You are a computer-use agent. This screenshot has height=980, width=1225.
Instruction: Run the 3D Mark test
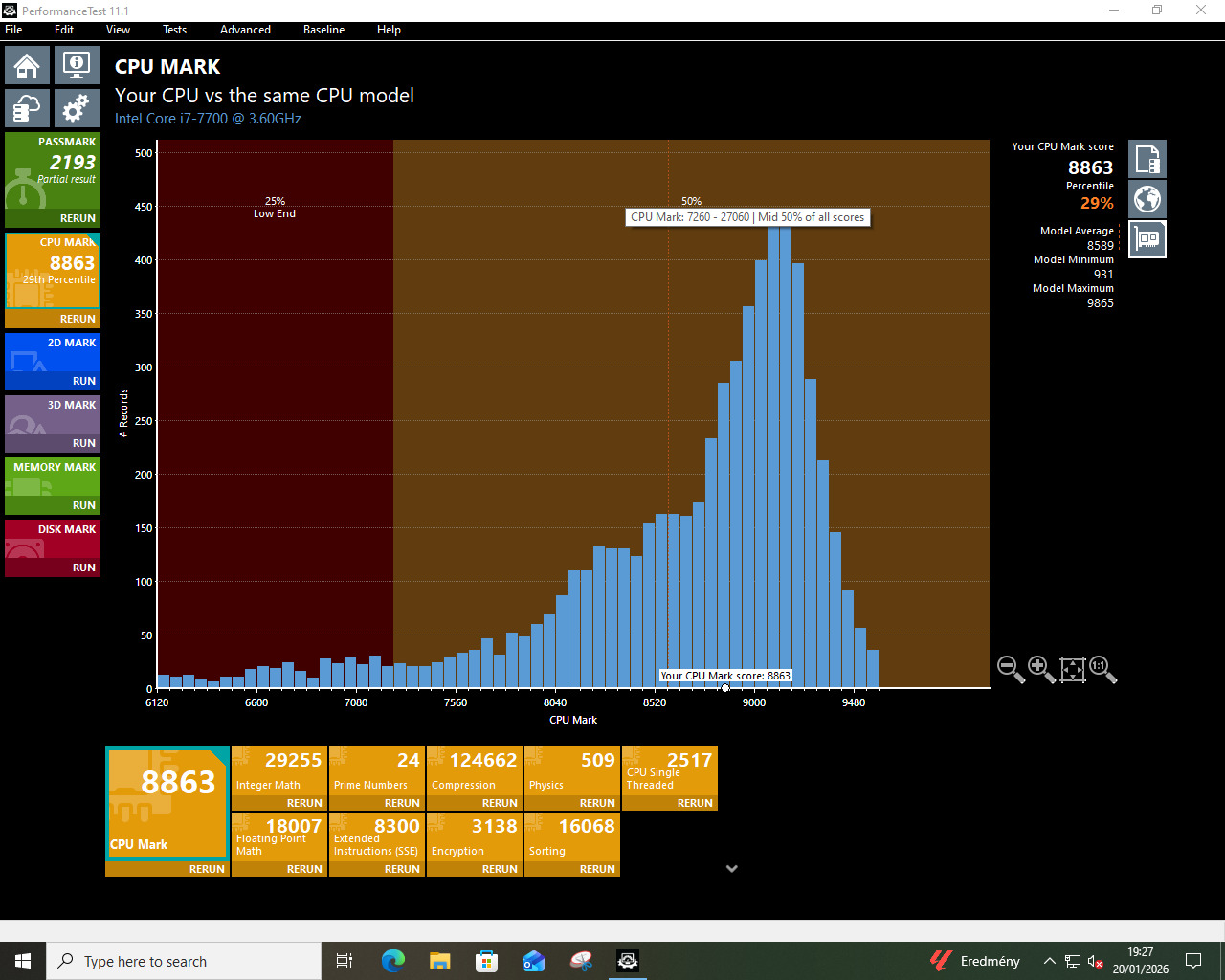(x=84, y=443)
